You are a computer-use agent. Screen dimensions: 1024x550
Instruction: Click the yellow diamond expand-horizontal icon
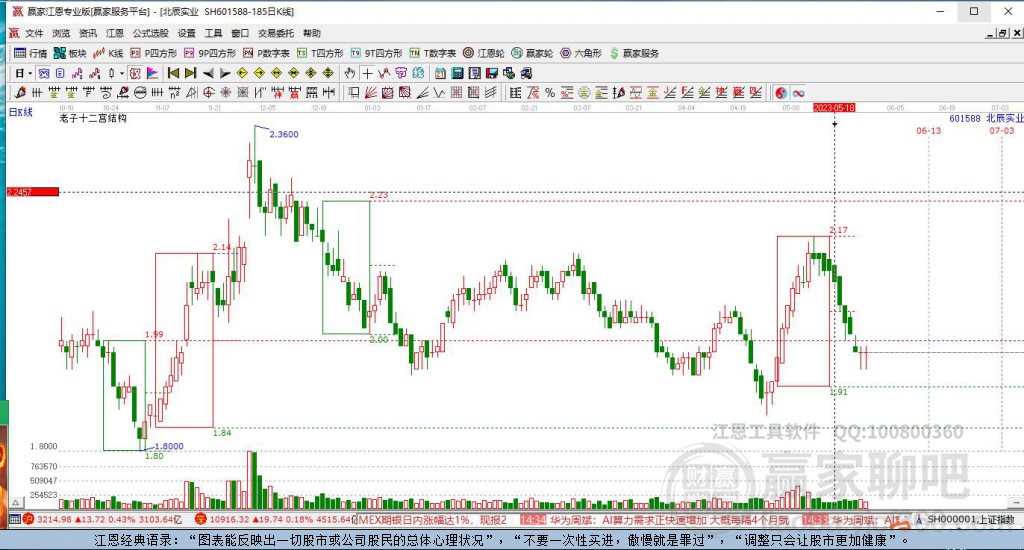tap(276, 73)
